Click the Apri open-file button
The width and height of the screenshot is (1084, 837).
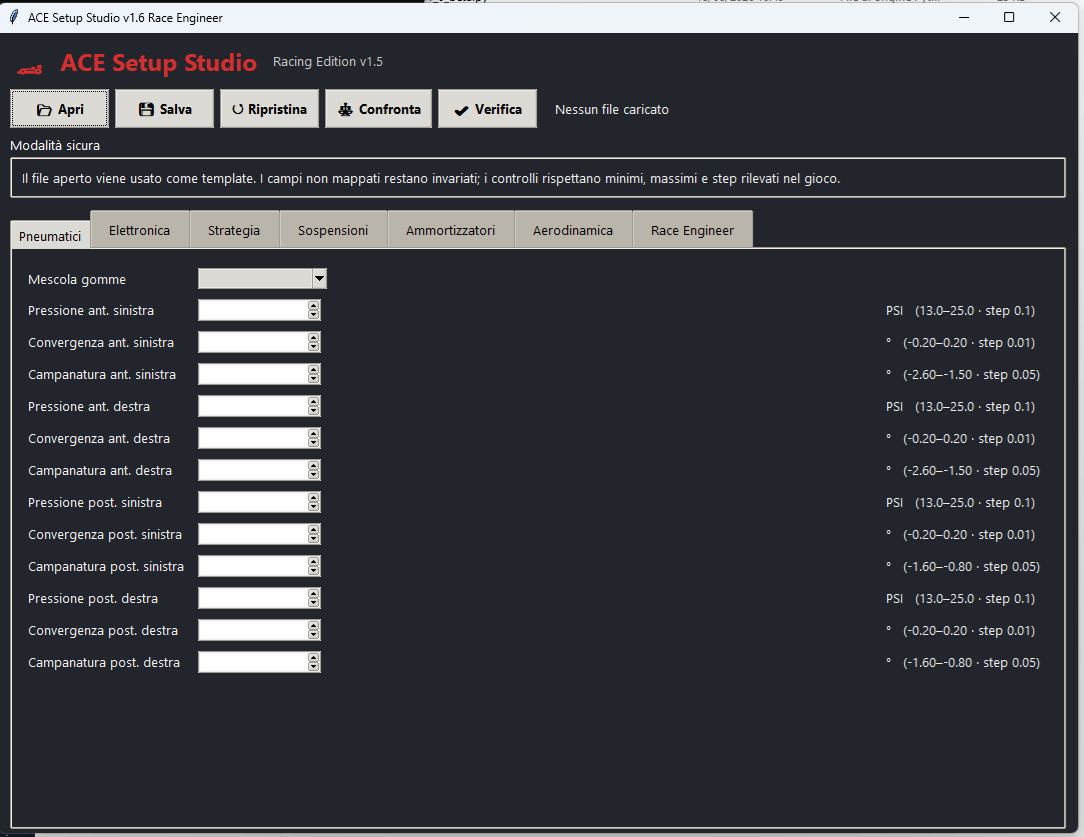click(x=59, y=109)
